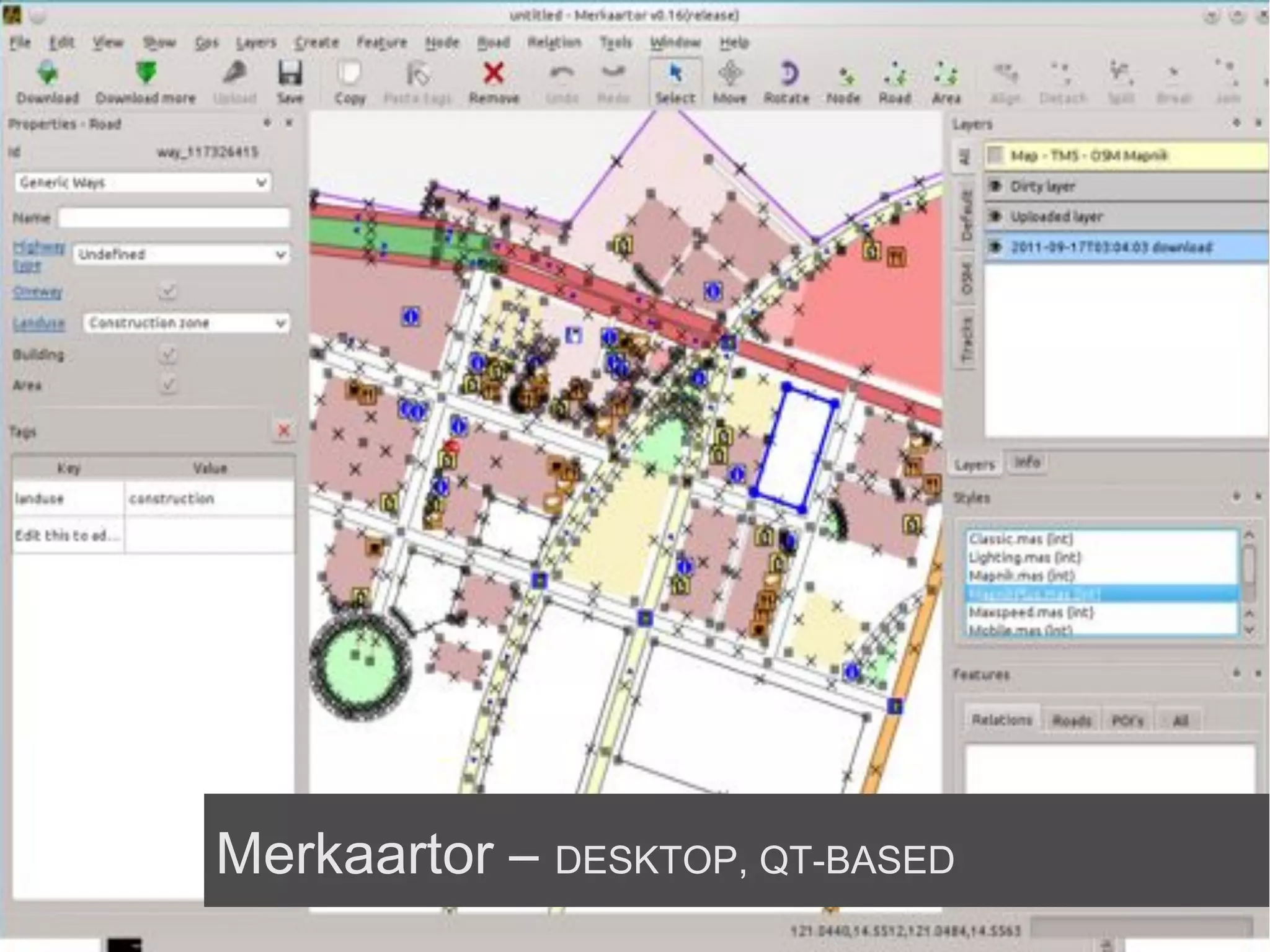Switch to the Relations features tab
Image resolution: width=1270 pixels, height=952 pixels.
1002,720
